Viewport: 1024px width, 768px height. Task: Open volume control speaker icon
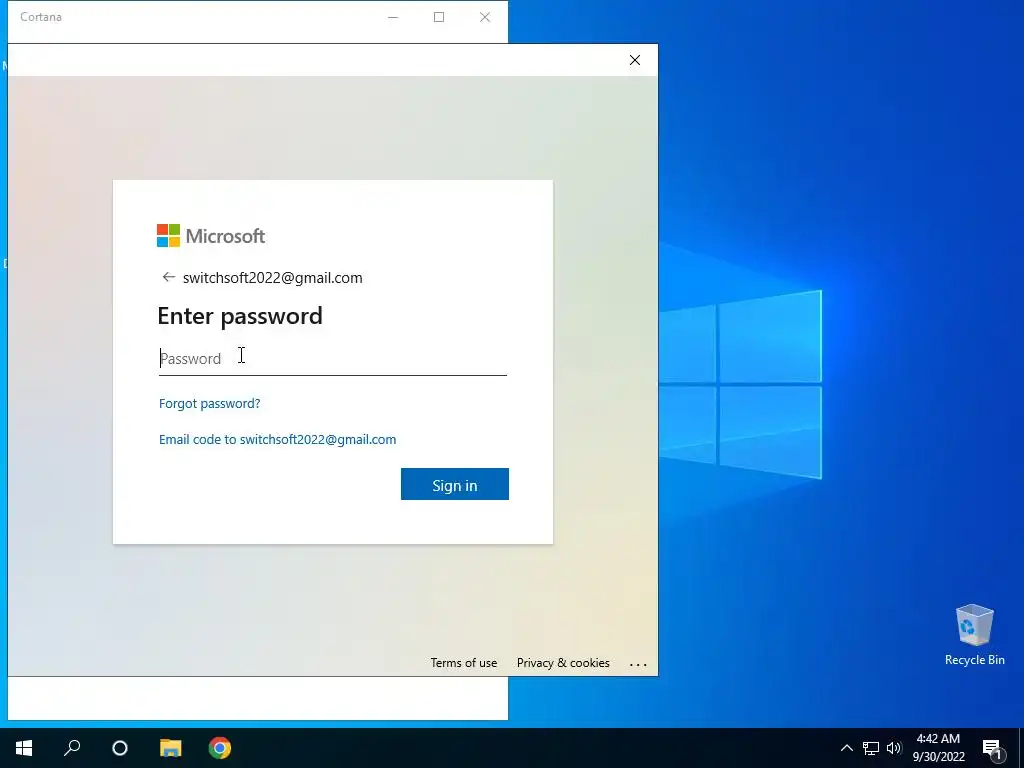click(x=894, y=748)
